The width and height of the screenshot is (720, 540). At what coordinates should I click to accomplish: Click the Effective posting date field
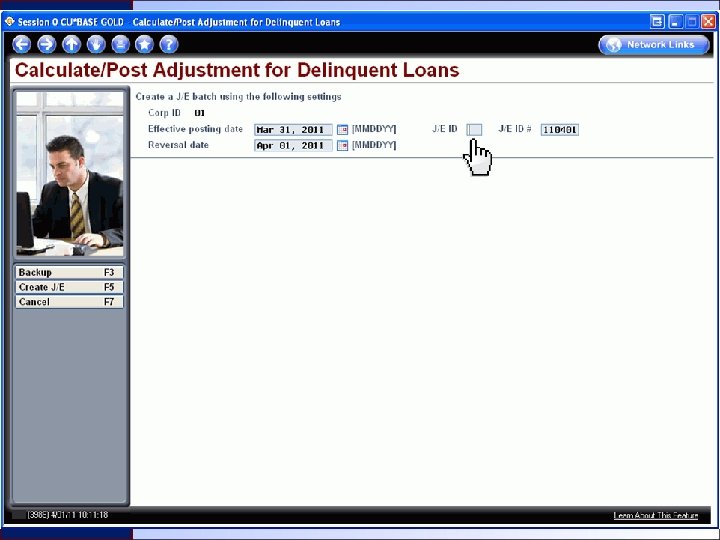(x=293, y=130)
